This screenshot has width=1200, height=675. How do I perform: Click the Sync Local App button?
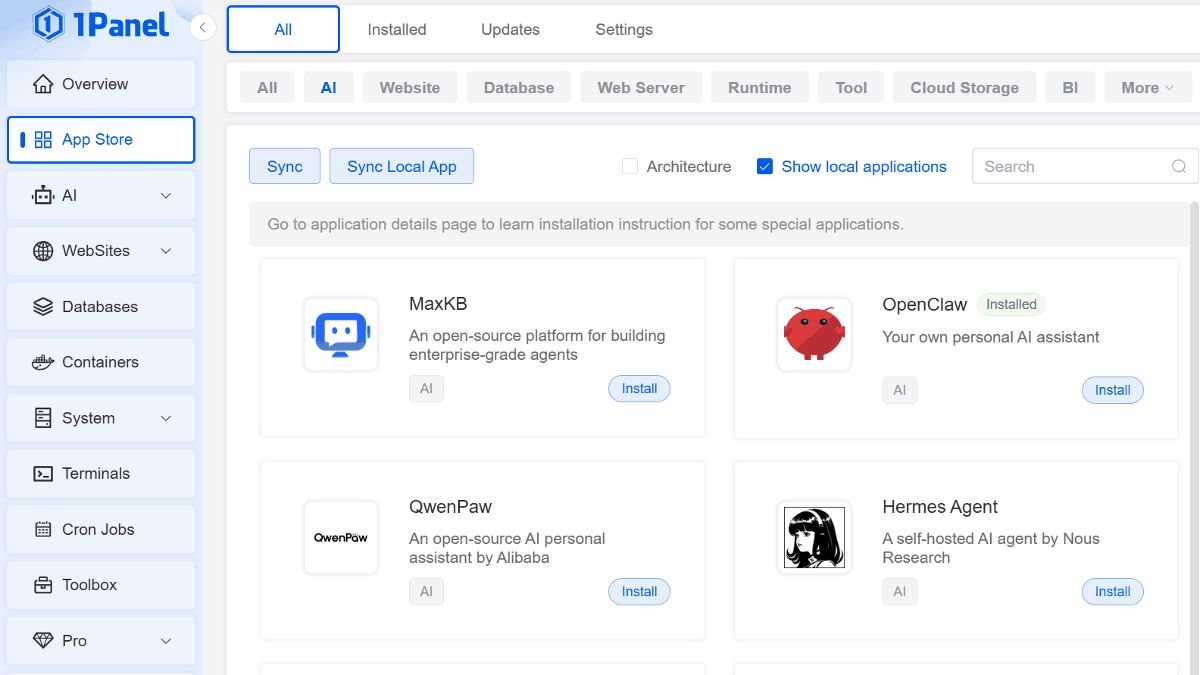(x=402, y=166)
